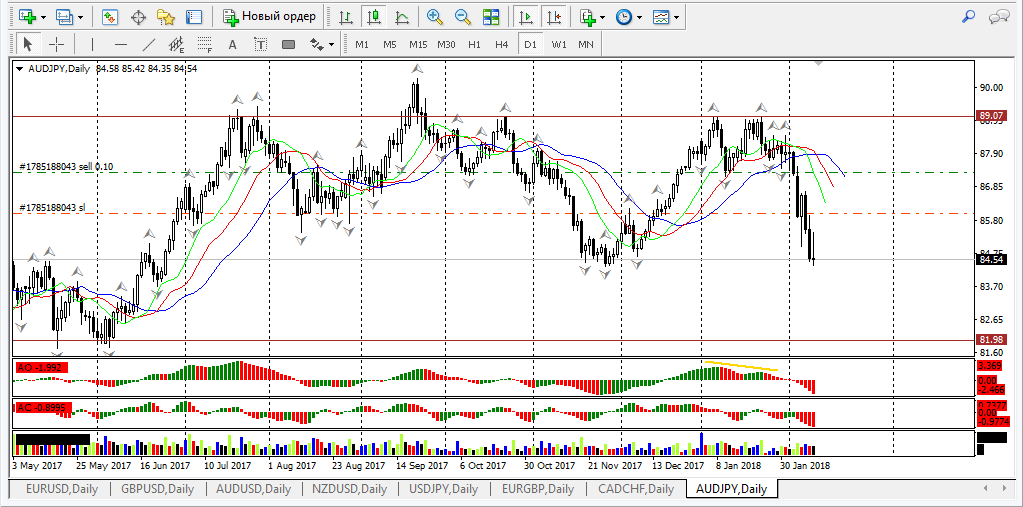
Task: Open the search magnifier icon
Action: pos(969,16)
